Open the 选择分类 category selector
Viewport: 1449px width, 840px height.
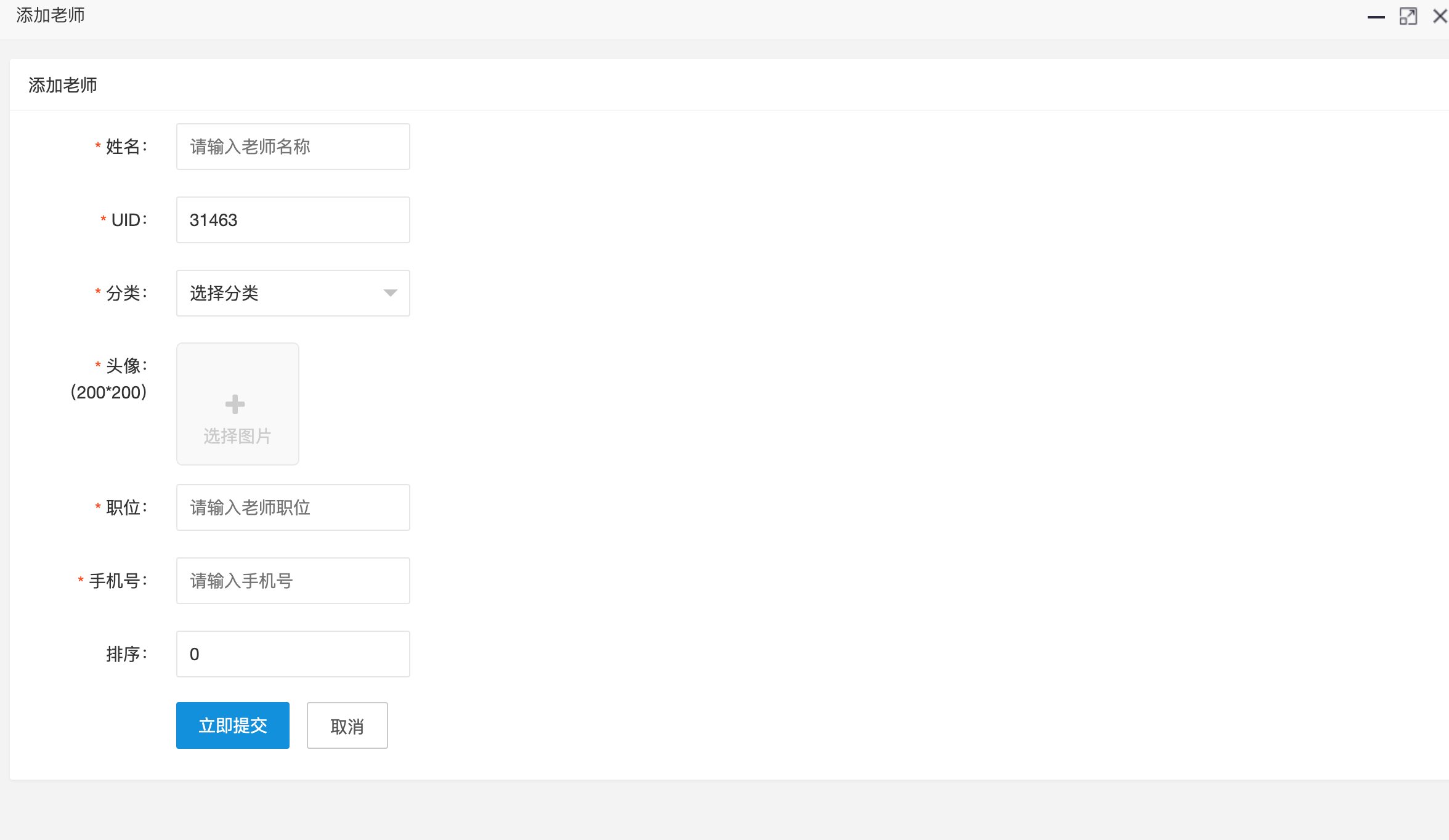tap(293, 293)
